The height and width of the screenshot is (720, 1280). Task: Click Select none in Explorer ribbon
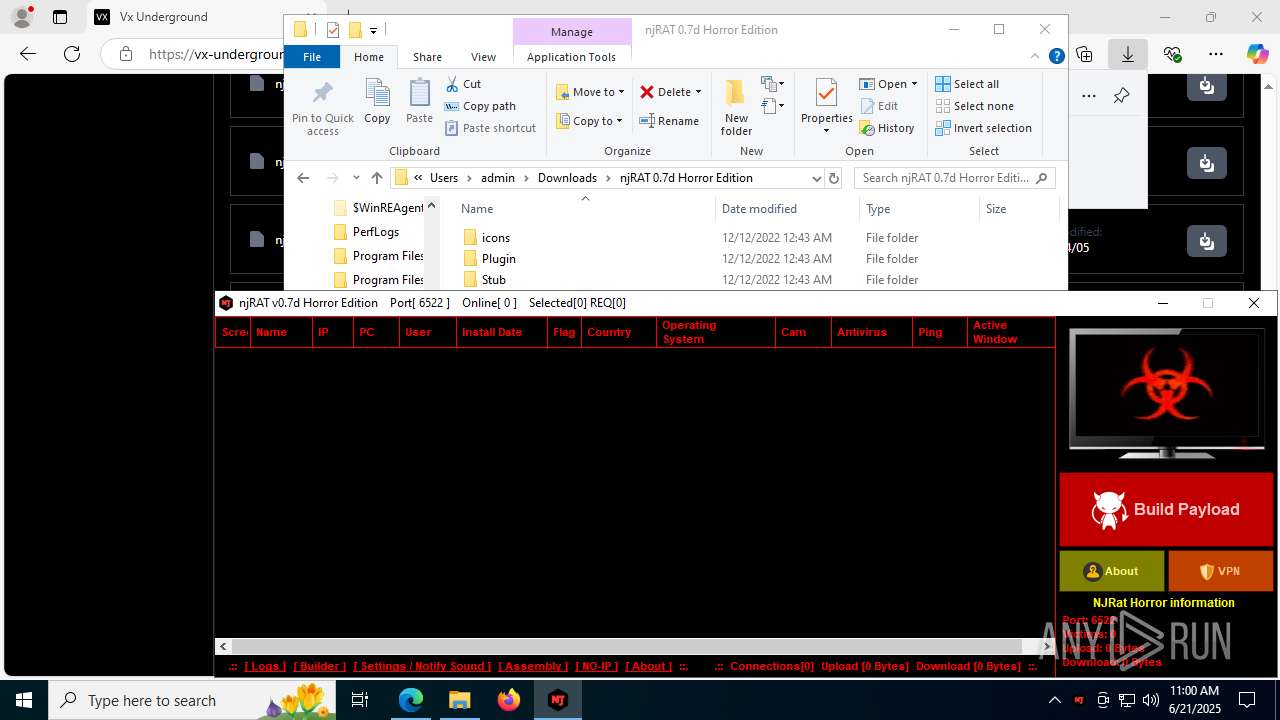click(974, 106)
